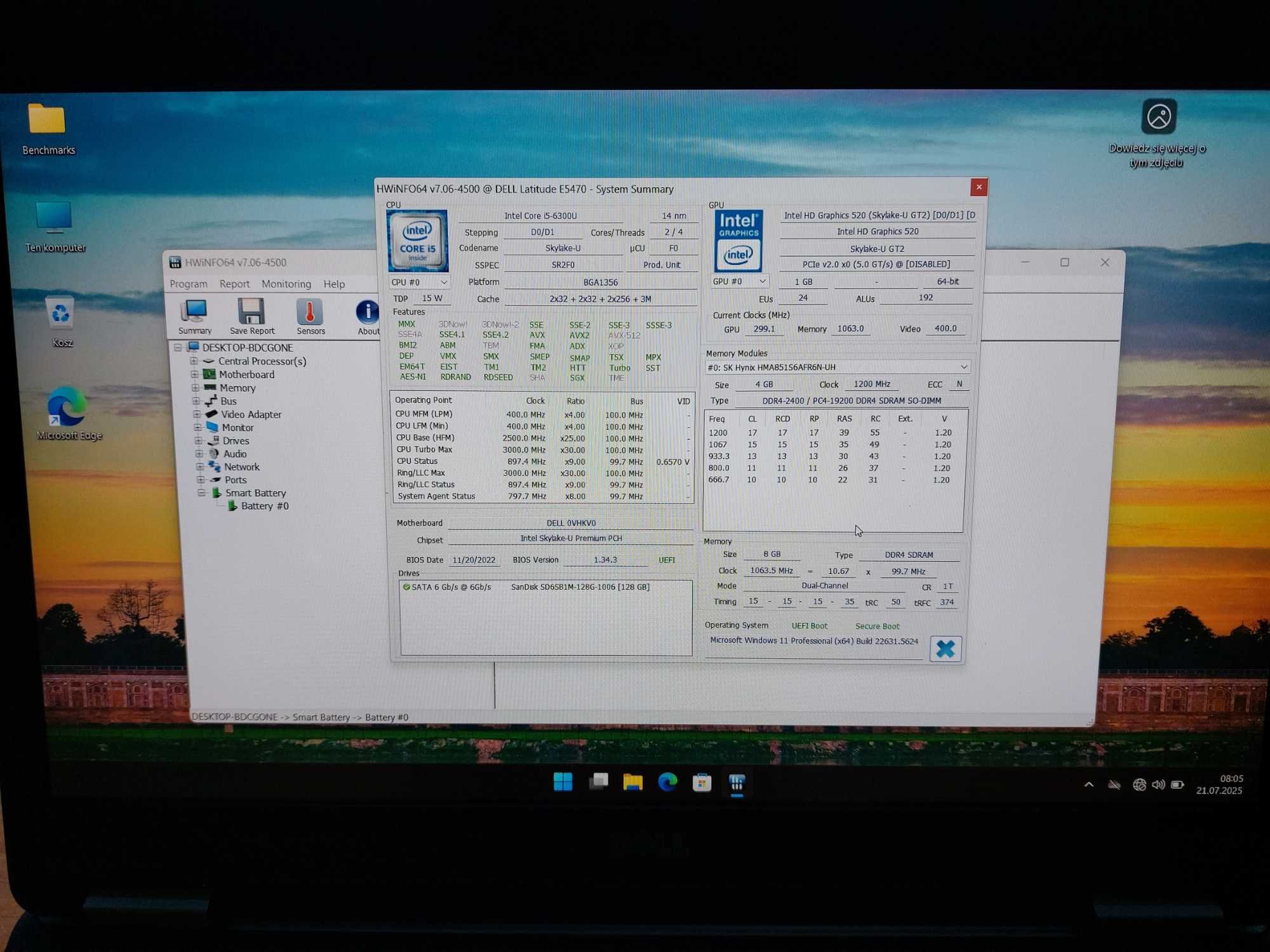
Task: Open File Explorer from the taskbar
Action: coord(632,782)
